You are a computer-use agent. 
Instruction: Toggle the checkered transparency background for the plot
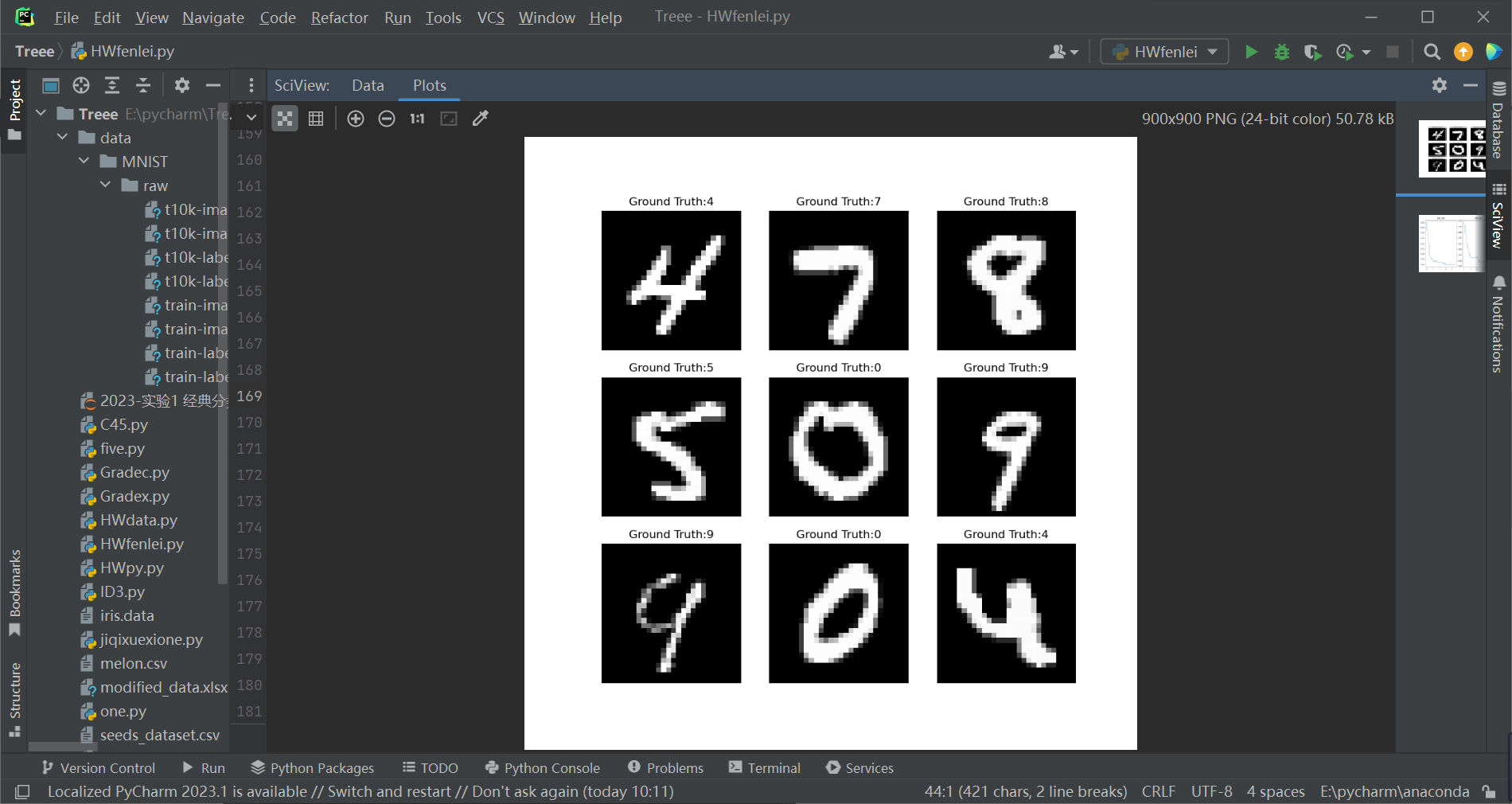[285, 118]
